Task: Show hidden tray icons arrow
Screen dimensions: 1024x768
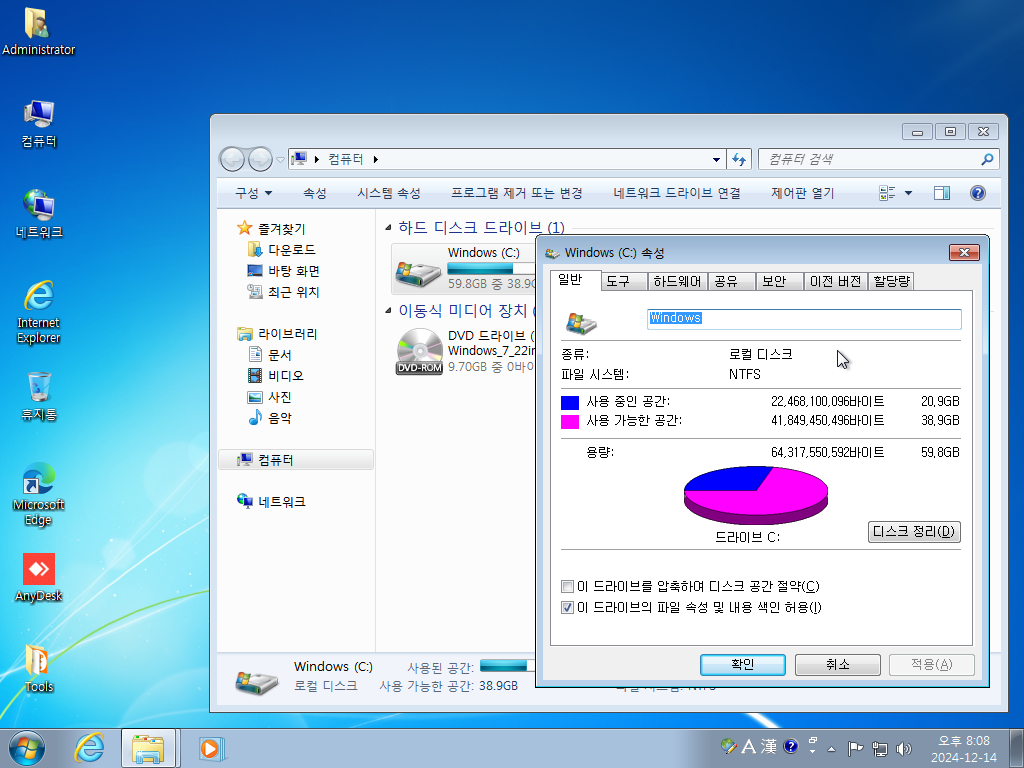Action: [831, 748]
